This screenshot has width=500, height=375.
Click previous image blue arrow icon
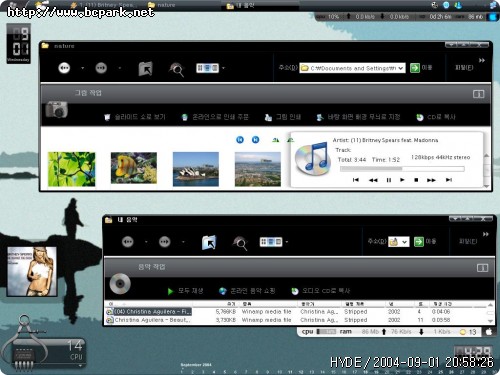240,140
